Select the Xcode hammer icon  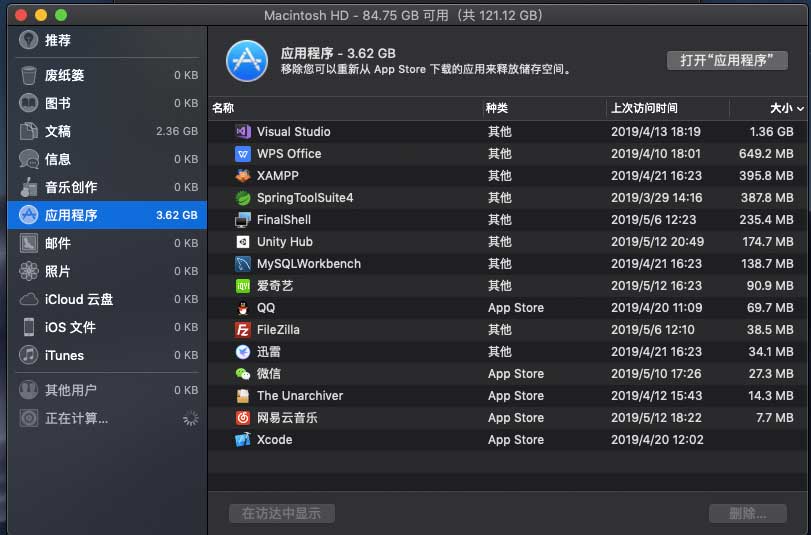(243, 440)
